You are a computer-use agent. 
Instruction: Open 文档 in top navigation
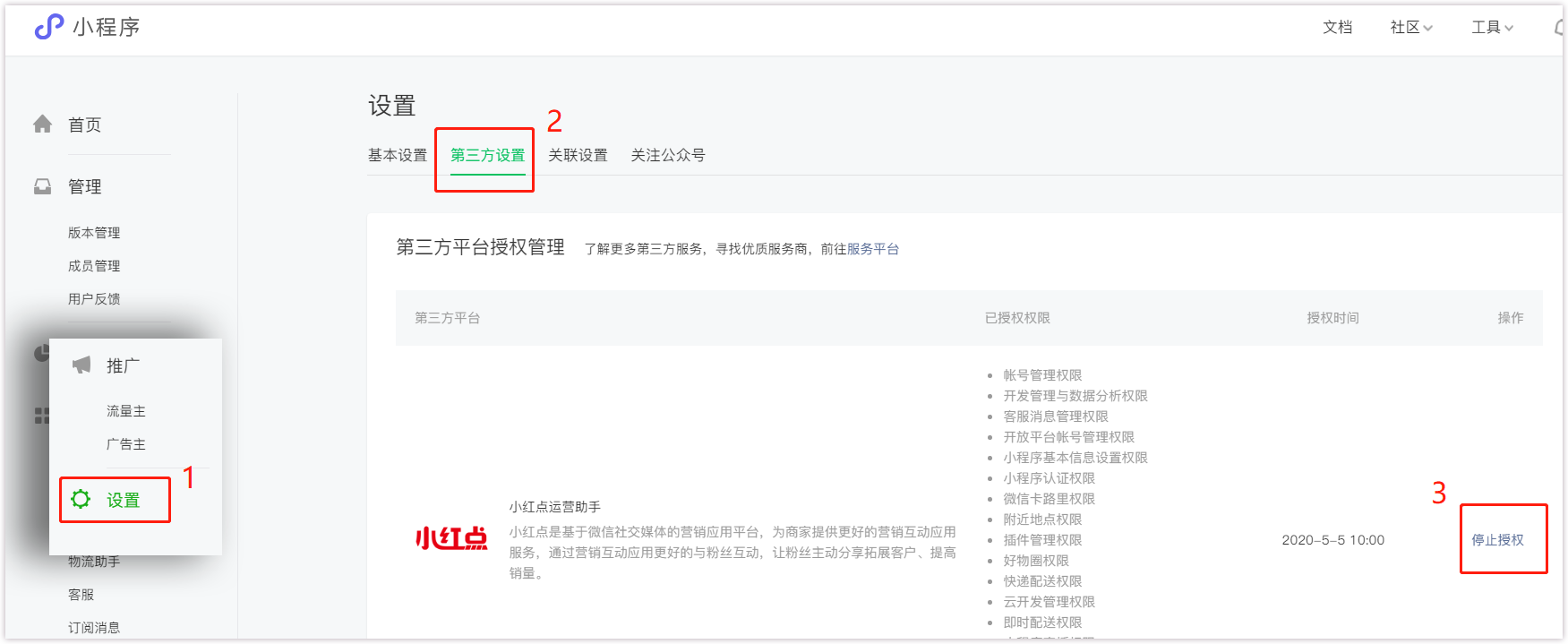point(1337,27)
